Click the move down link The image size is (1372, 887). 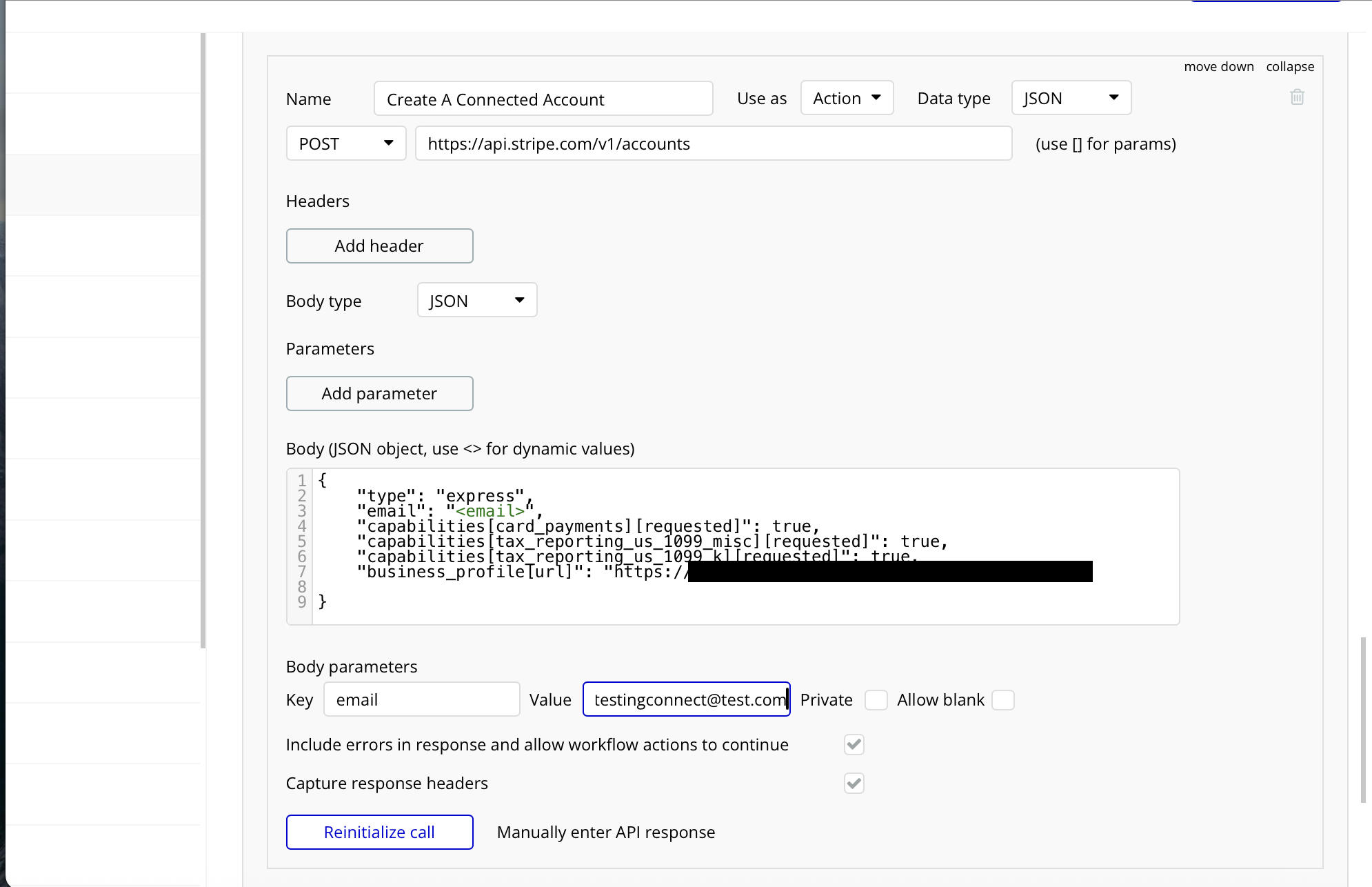pyautogui.click(x=1218, y=67)
